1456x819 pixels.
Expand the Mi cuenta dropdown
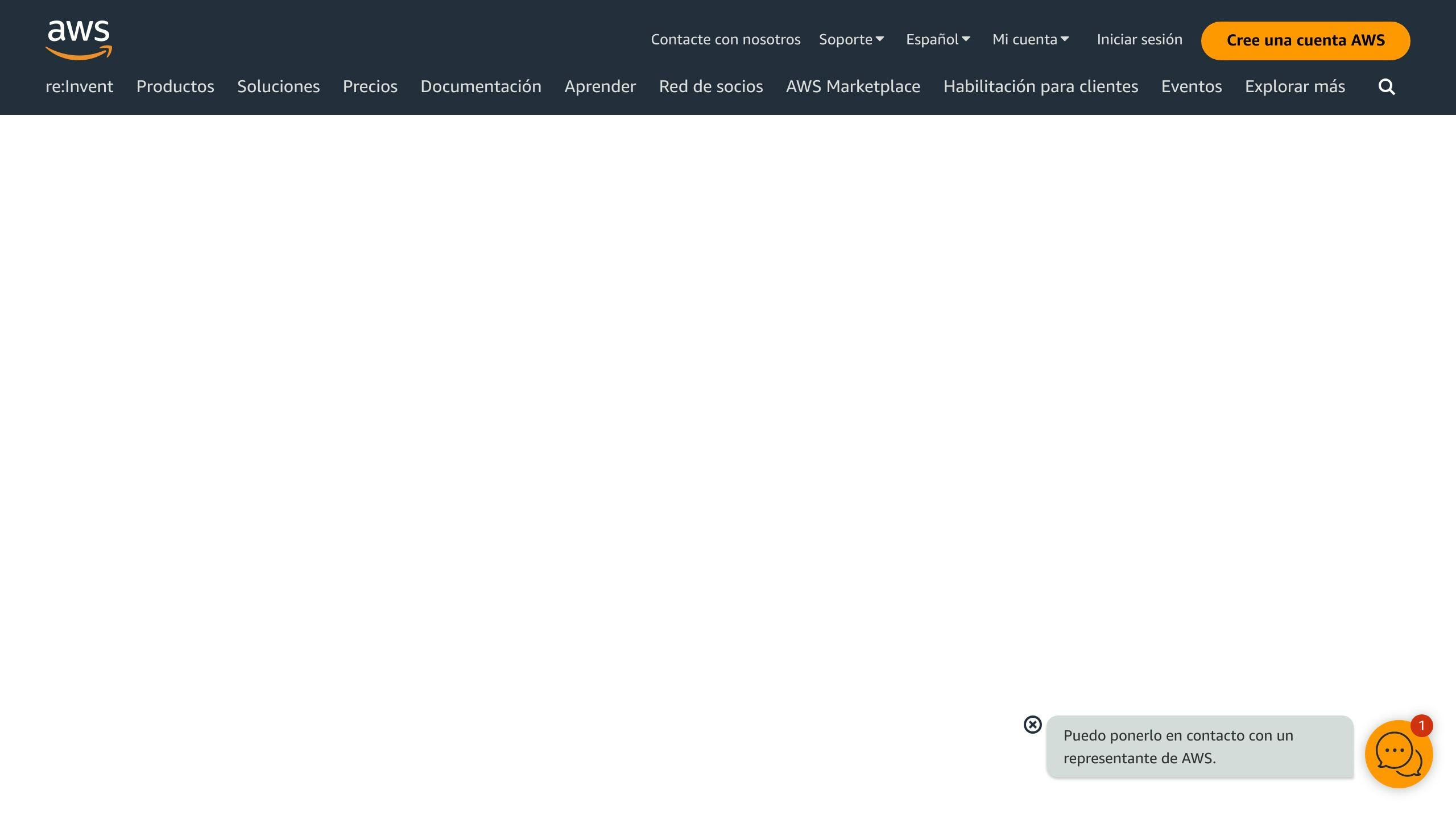pos(1031,39)
